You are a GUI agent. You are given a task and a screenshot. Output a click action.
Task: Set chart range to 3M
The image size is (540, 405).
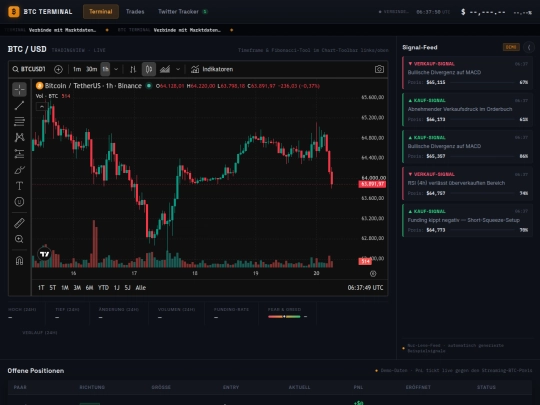(x=77, y=288)
